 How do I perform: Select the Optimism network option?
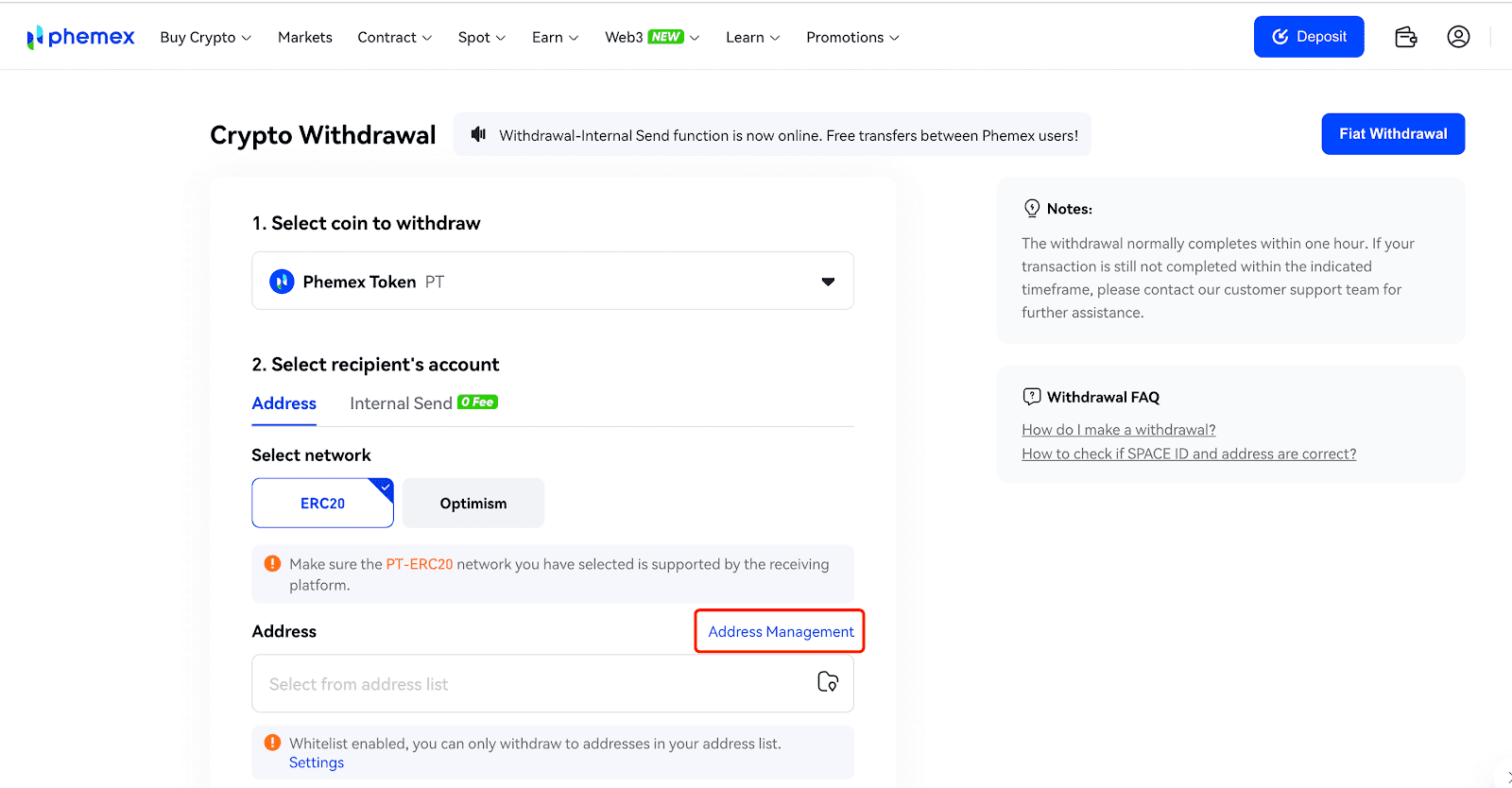[x=473, y=504]
